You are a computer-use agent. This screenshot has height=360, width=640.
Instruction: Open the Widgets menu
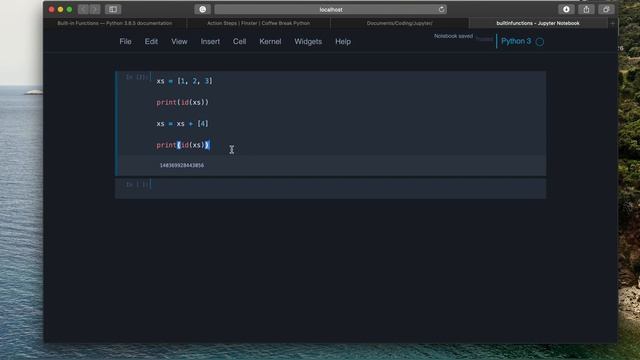coord(308,42)
